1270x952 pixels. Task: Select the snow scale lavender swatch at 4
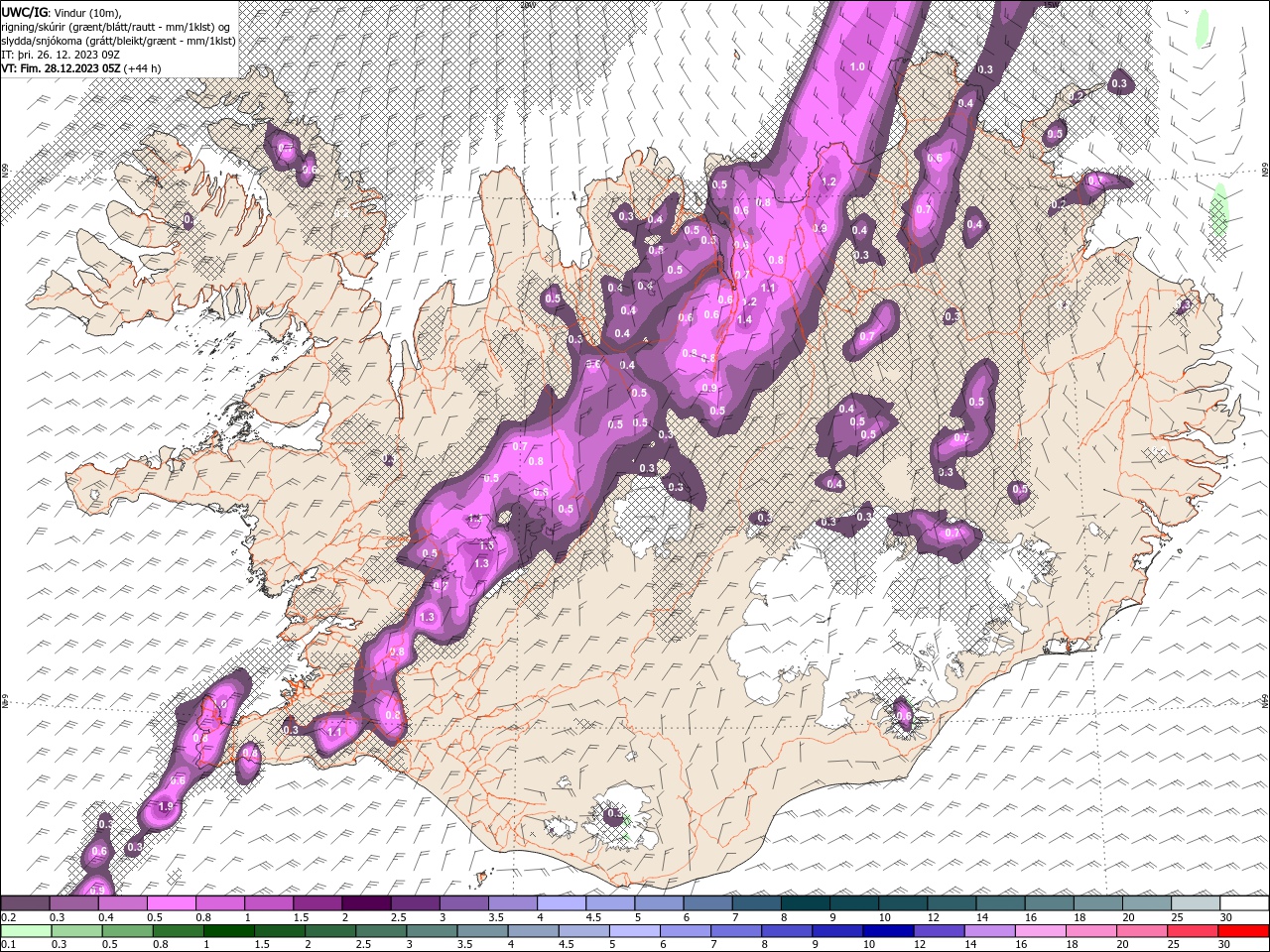point(560,903)
